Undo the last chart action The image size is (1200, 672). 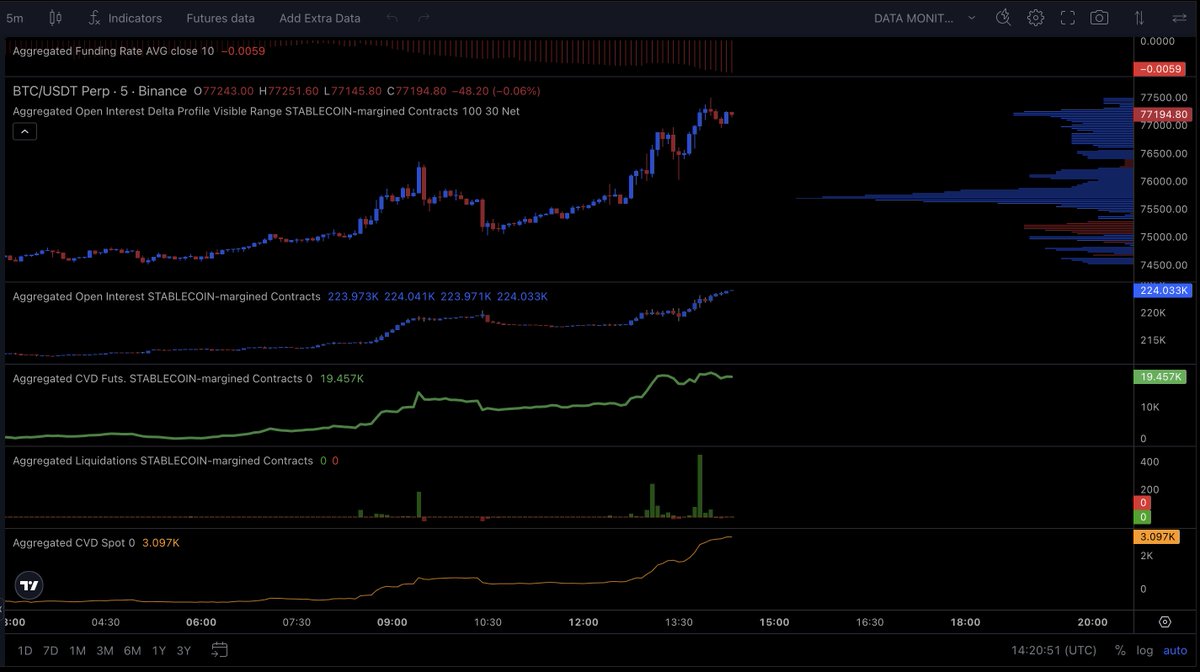[392, 18]
